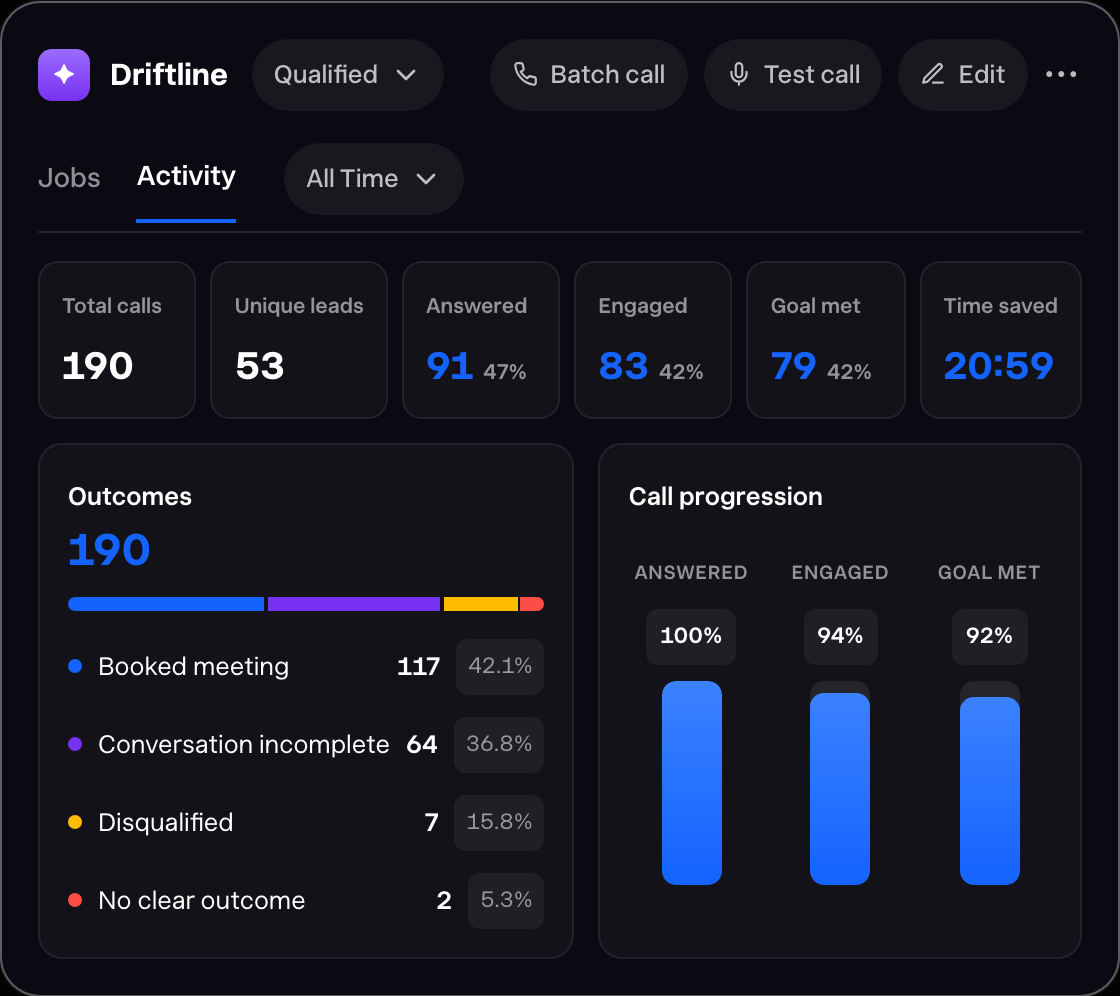Click the 15.8% percentage badge

[499, 822]
